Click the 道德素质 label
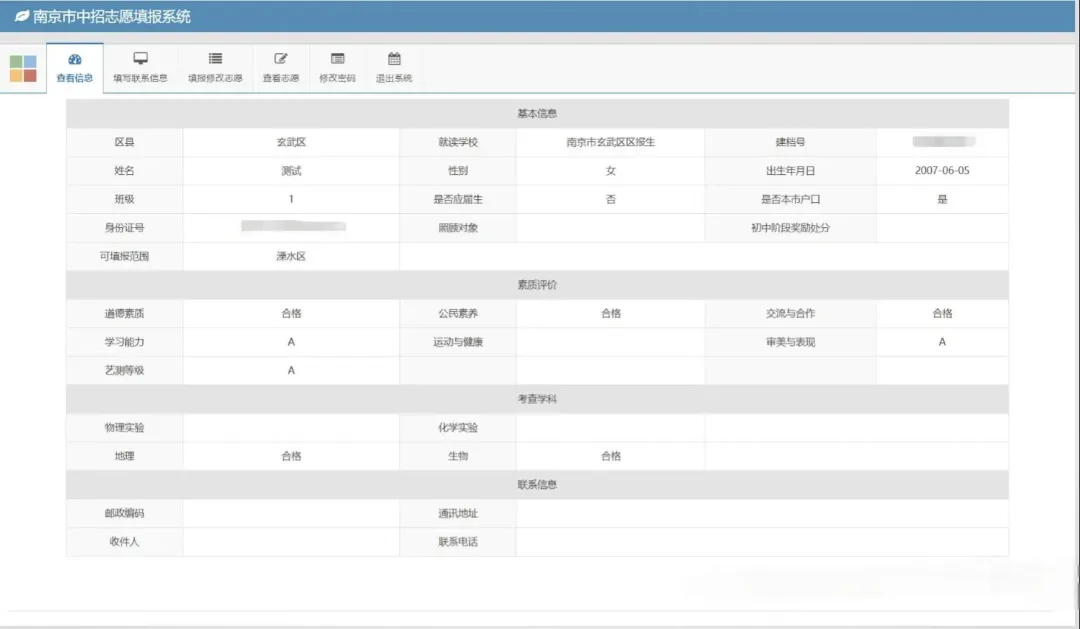Screen dimensions: 1080x629 point(125,313)
